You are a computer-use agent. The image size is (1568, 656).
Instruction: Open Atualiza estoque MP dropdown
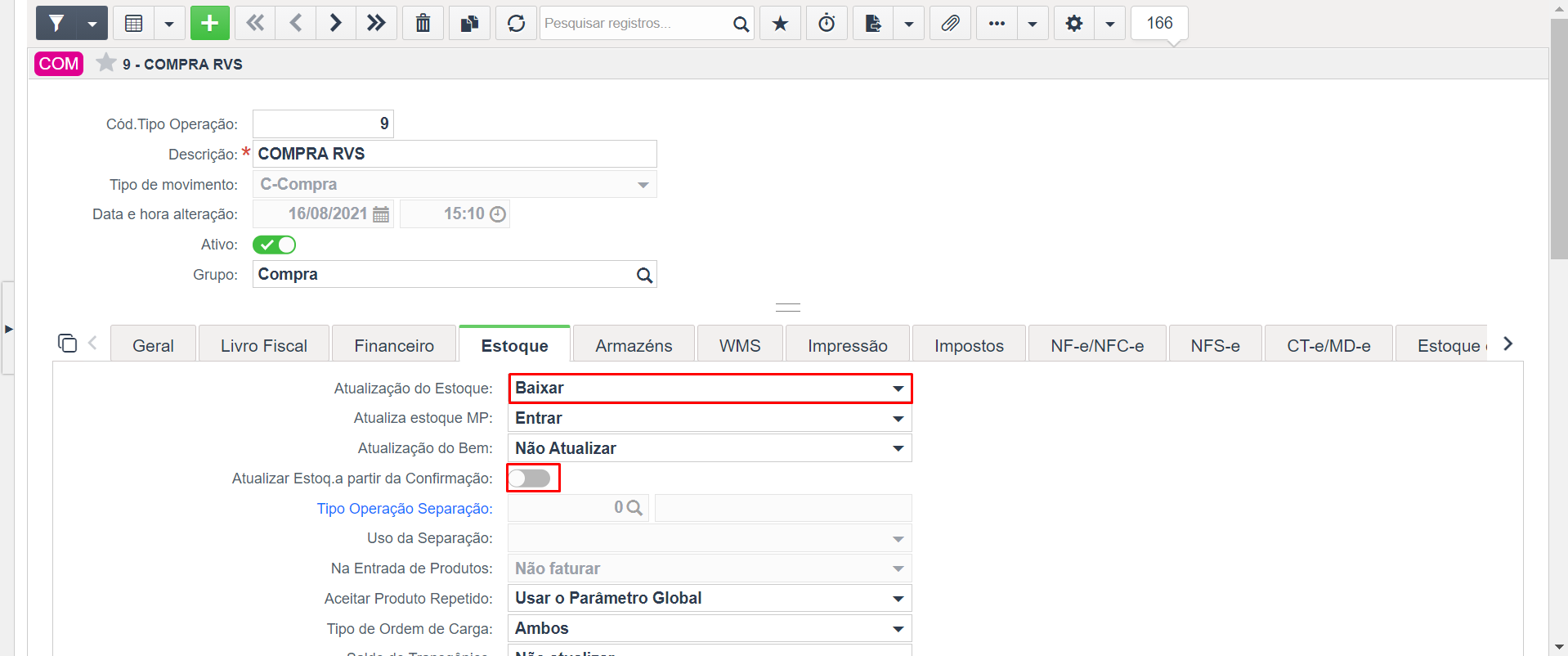(x=710, y=418)
